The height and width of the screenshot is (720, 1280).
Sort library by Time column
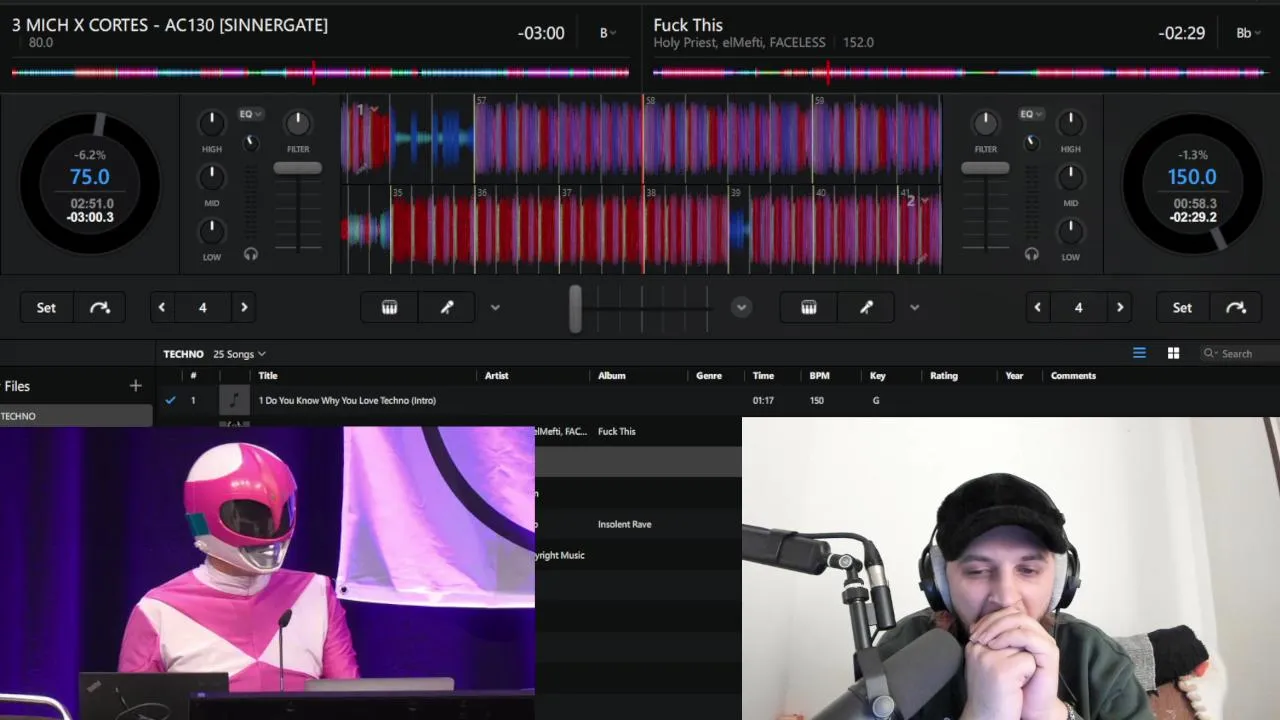coord(763,376)
